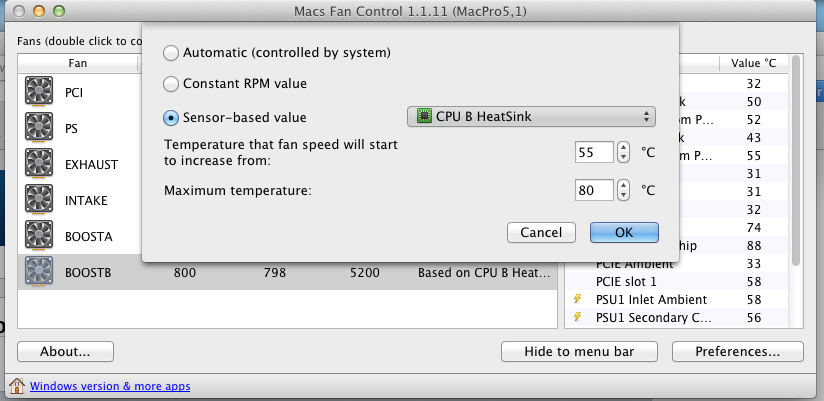The height and width of the screenshot is (401, 824).
Task: Click the maximum temperature stepper arrows
Action: pyautogui.click(x=623, y=190)
